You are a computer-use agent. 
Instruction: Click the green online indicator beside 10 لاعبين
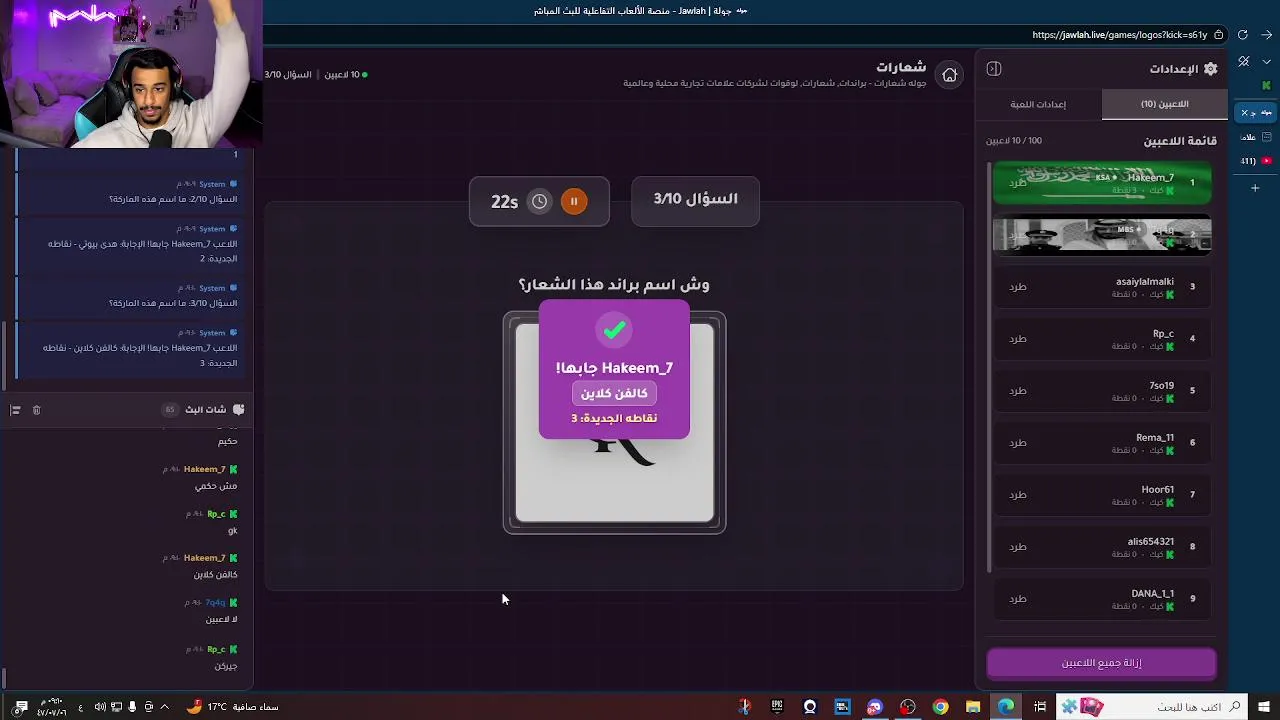point(365,75)
